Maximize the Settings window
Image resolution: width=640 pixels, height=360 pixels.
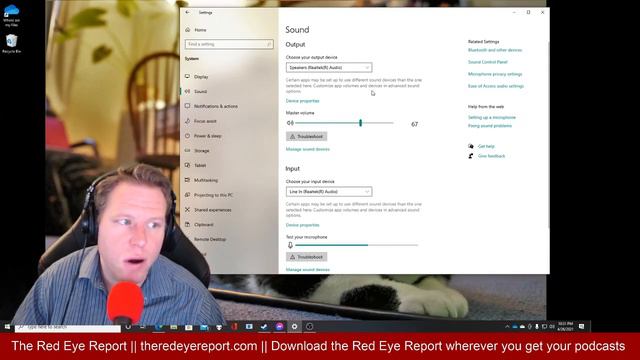528,12
